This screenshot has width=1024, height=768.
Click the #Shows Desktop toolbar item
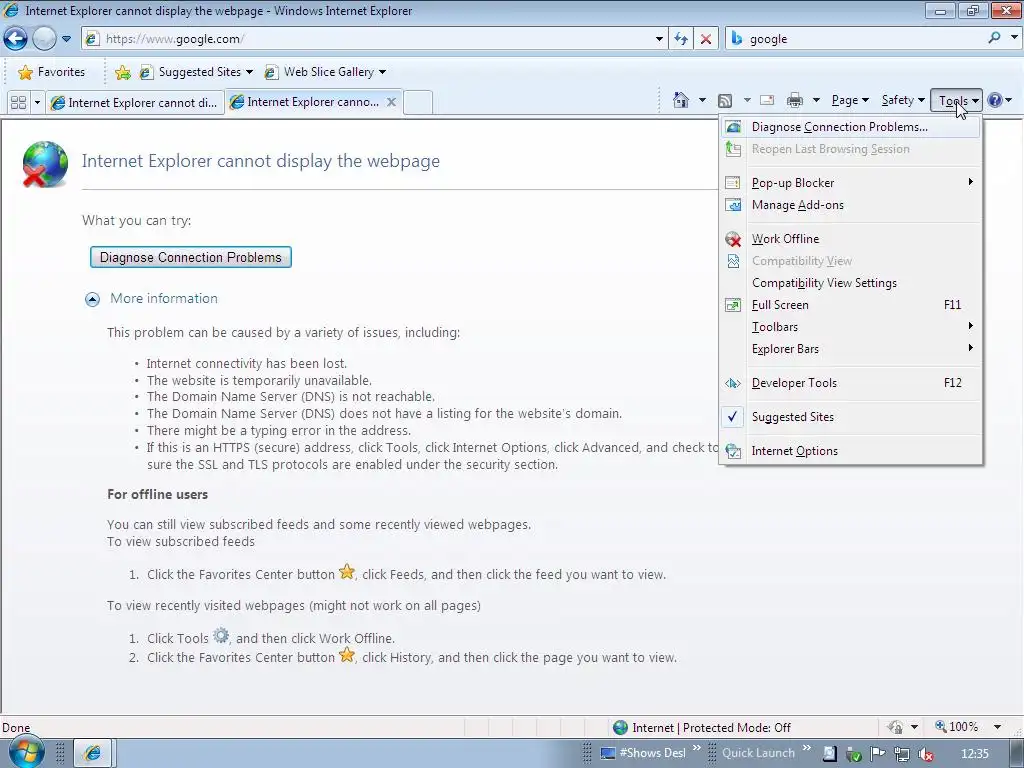pyautogui.click(x=643, y=753)
